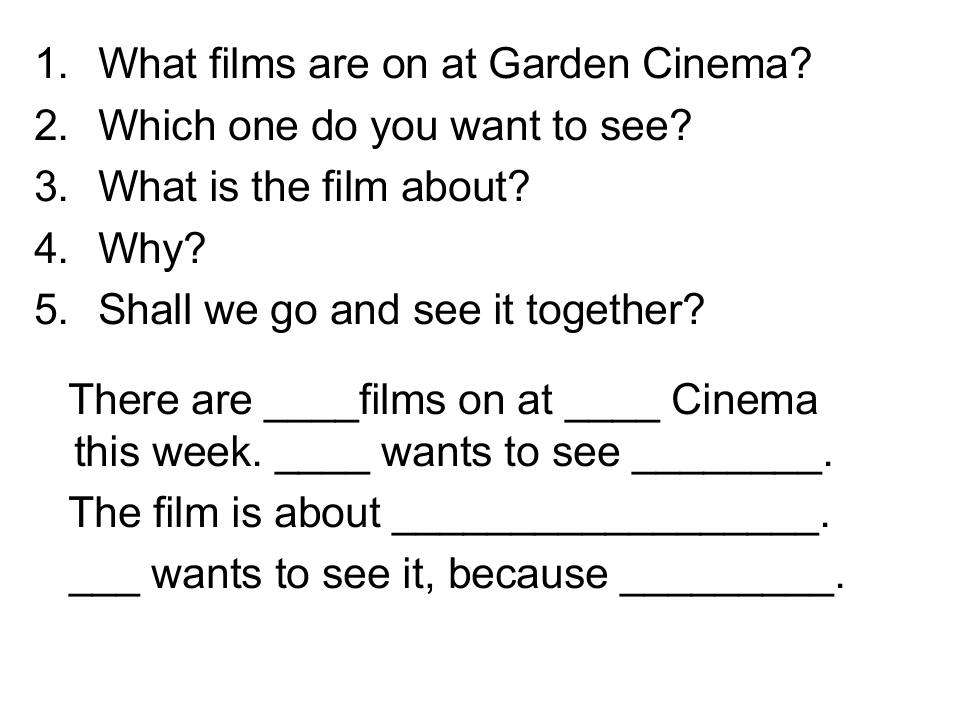Click the question "What is the film about?"
This screenshot has height=720, width=960.
[x=312, y=187]
